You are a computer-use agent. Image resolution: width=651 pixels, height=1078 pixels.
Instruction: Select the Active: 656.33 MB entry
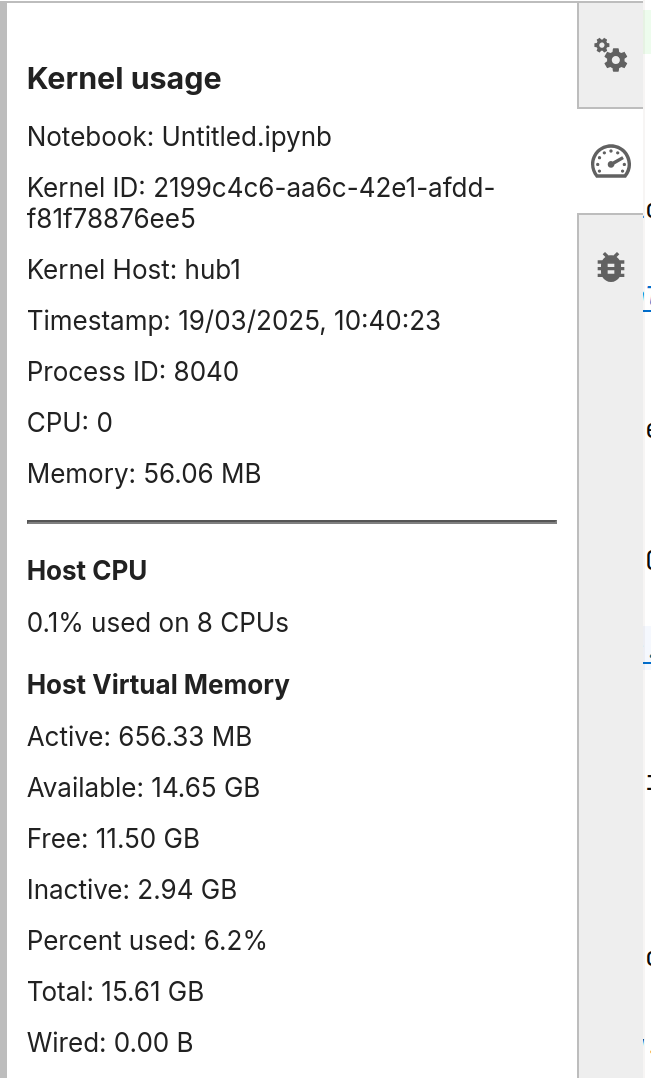[x=140, y=736]
